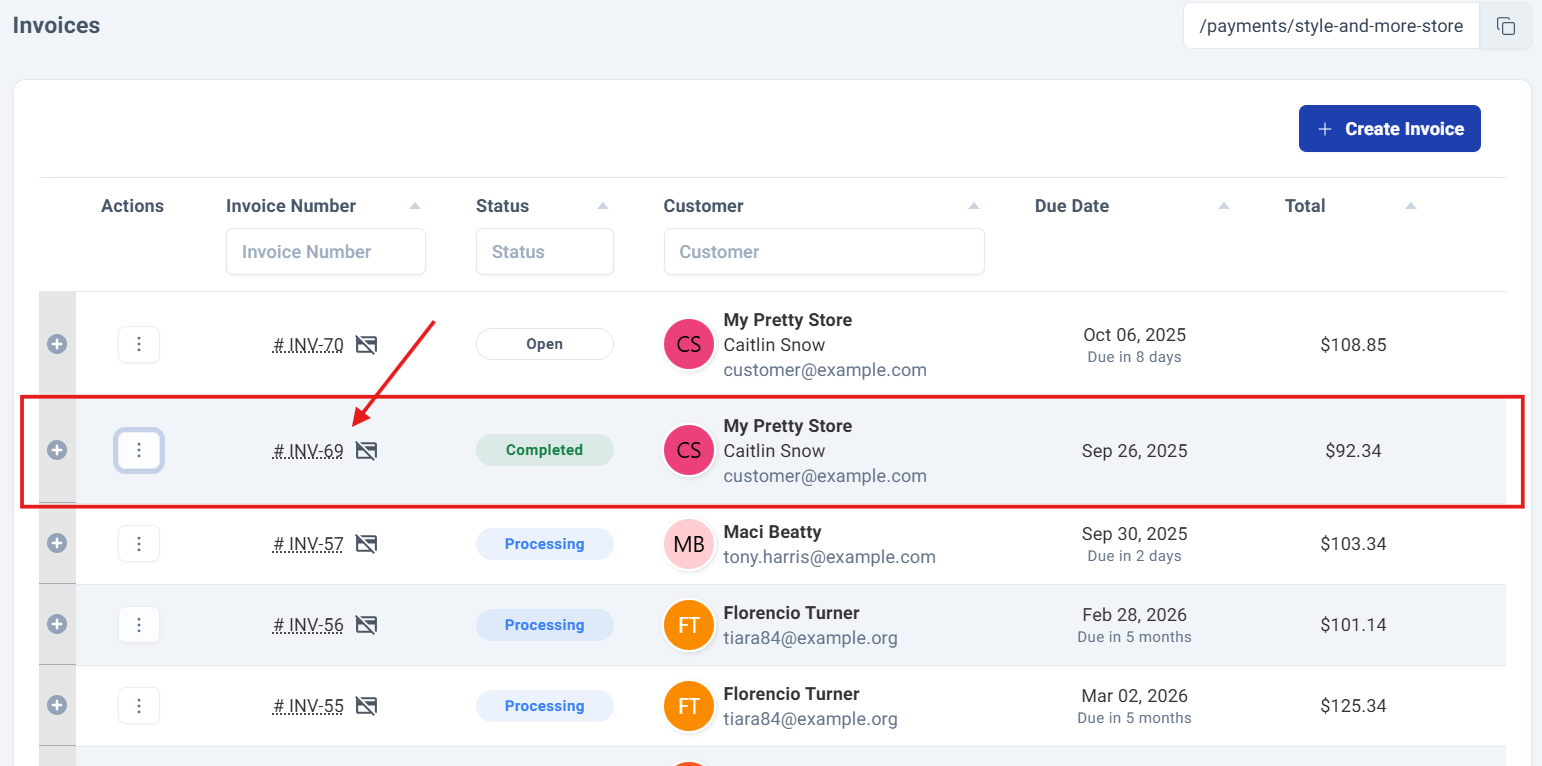Expand the INV-70 row with the plus icon
The height and width of the screenshot is (766, 1542).
click(x=57, y=344)
